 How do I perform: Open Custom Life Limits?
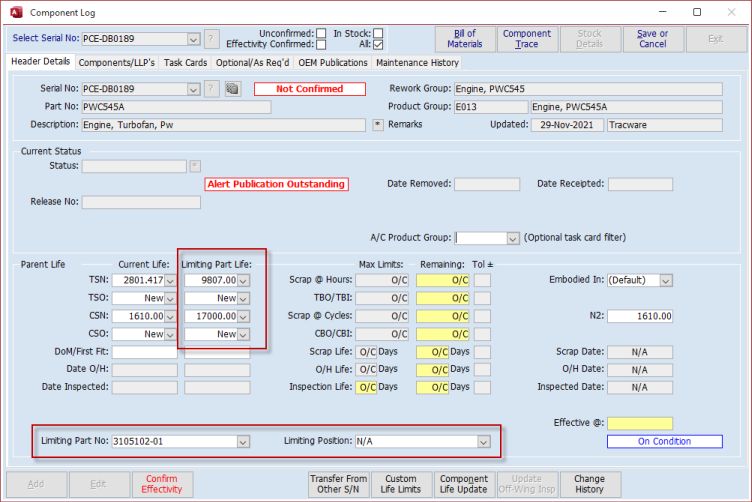coord(400,484)
